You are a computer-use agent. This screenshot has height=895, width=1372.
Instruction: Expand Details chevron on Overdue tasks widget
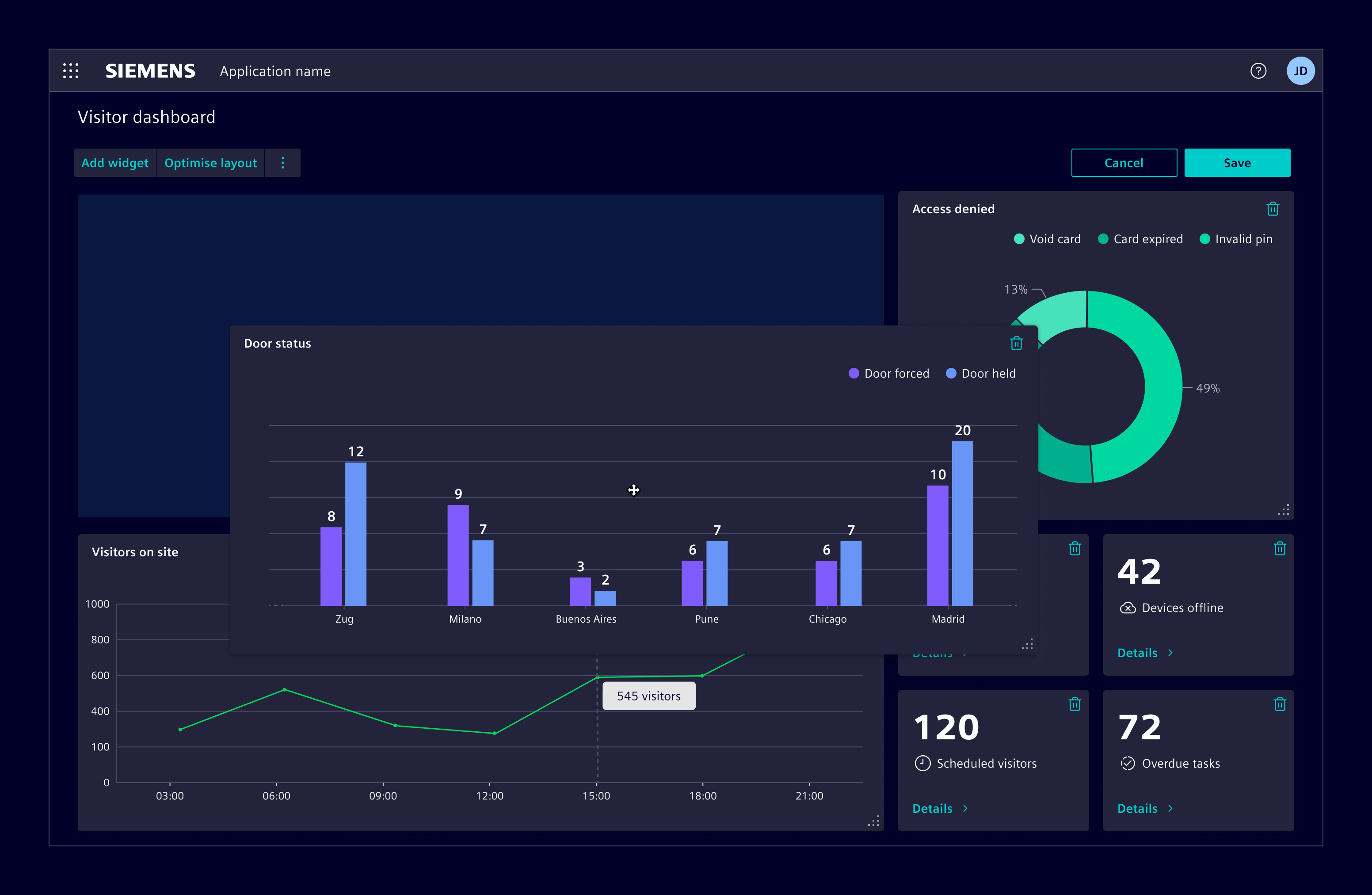pos(1170,808)
